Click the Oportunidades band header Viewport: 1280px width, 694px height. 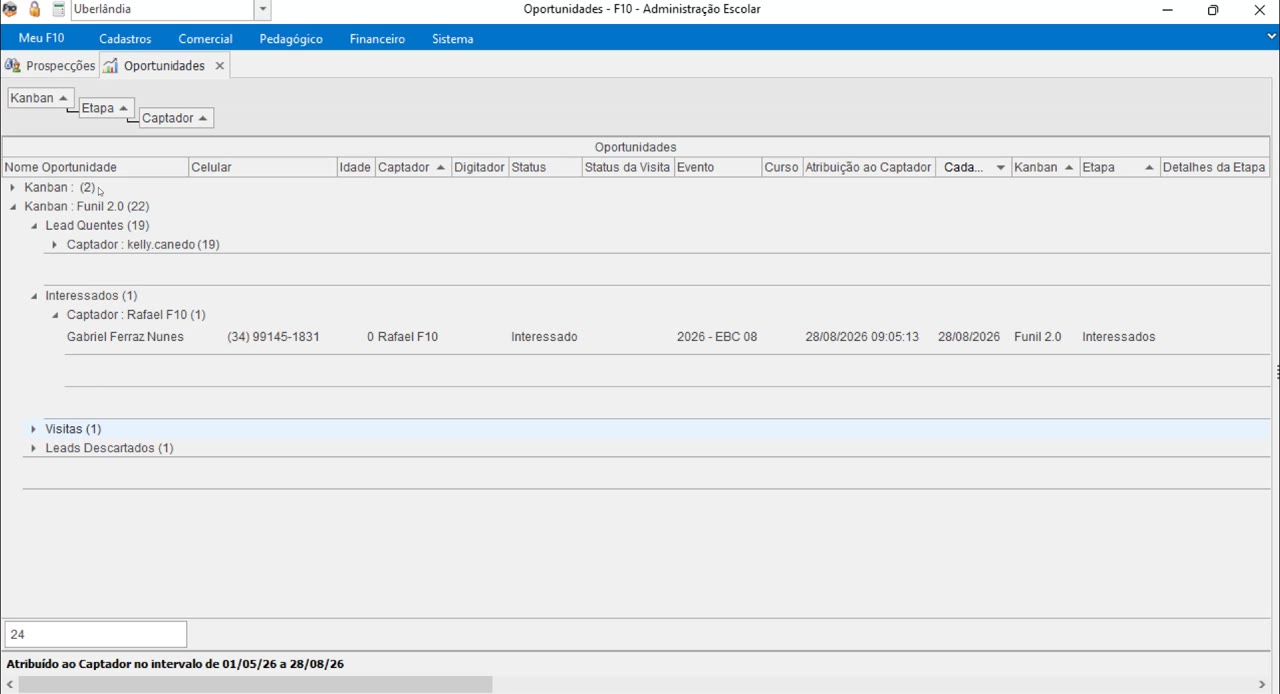point(636,147)
